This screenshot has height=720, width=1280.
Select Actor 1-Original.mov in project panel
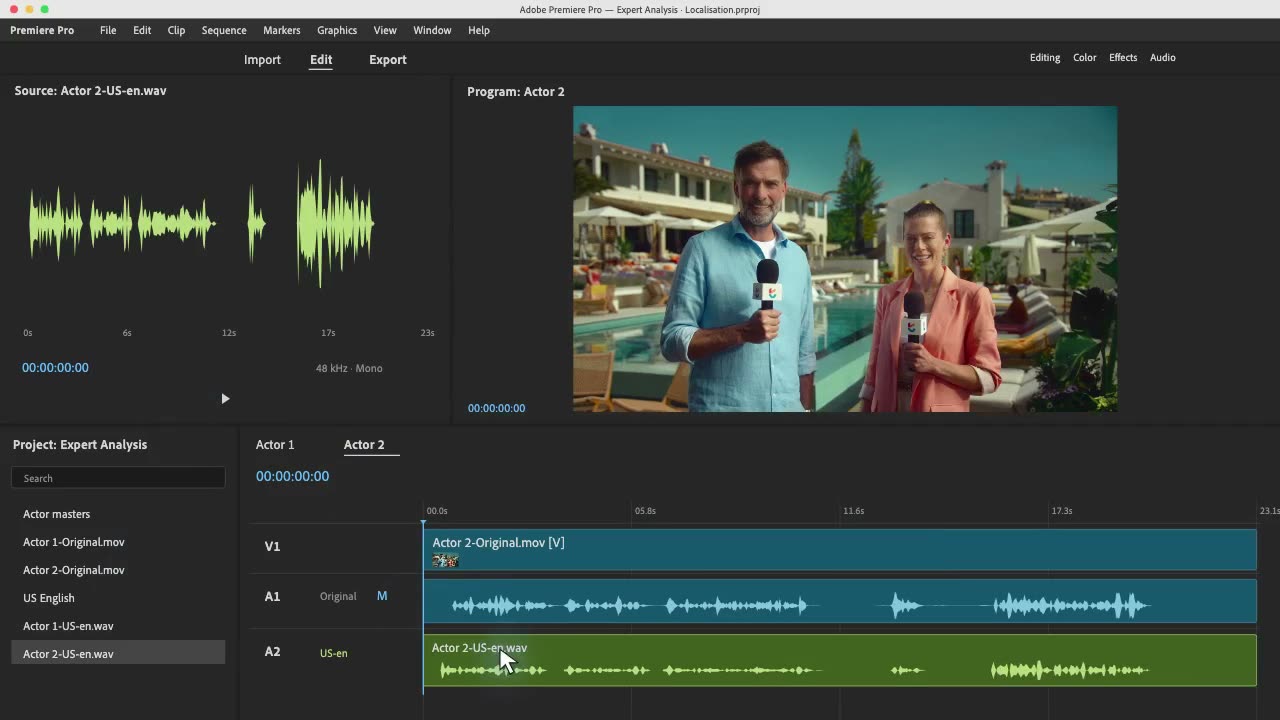tap(74, 542)
